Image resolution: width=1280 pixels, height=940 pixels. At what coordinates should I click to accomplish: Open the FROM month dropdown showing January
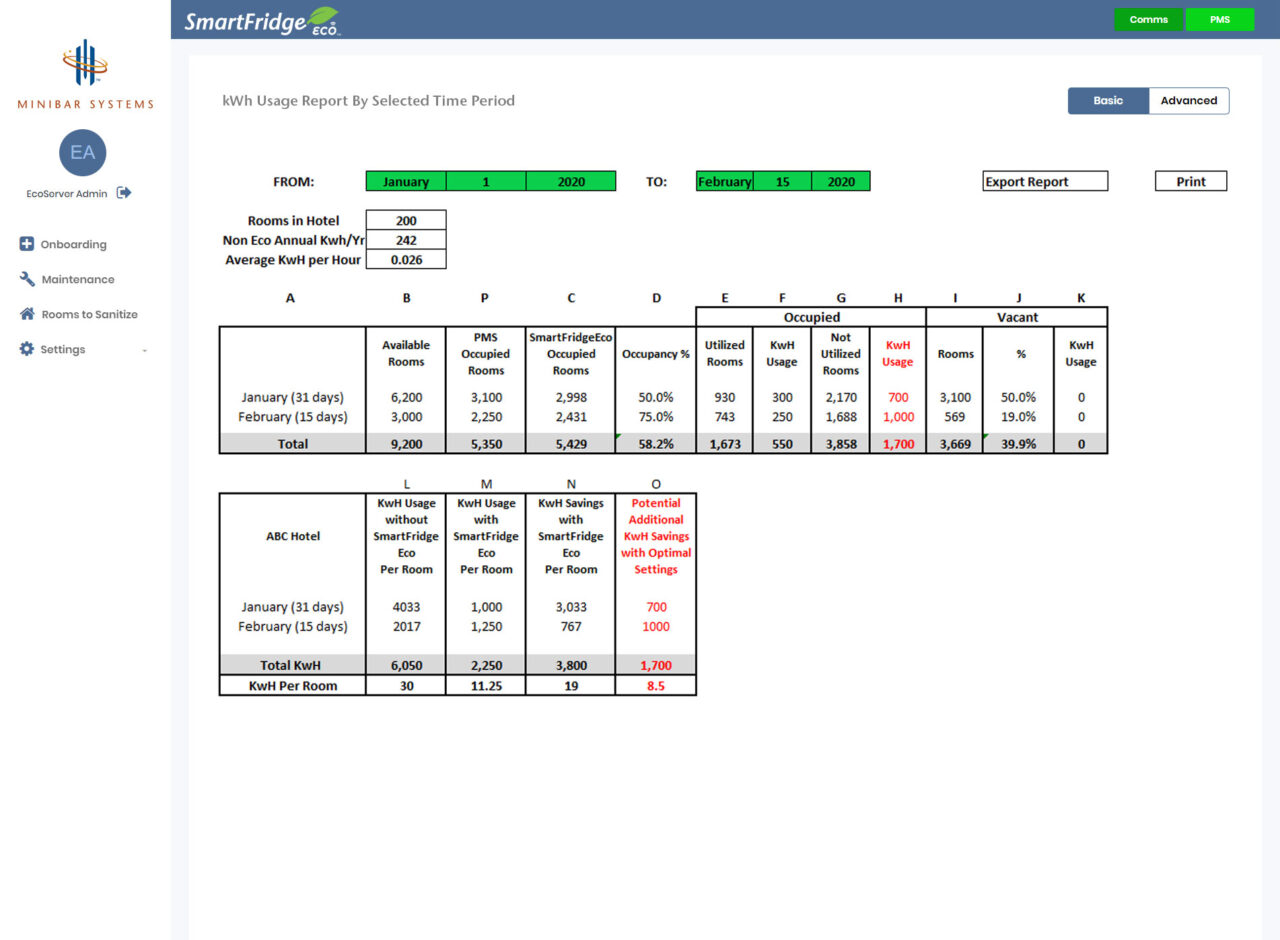click(x=404, y=181)
